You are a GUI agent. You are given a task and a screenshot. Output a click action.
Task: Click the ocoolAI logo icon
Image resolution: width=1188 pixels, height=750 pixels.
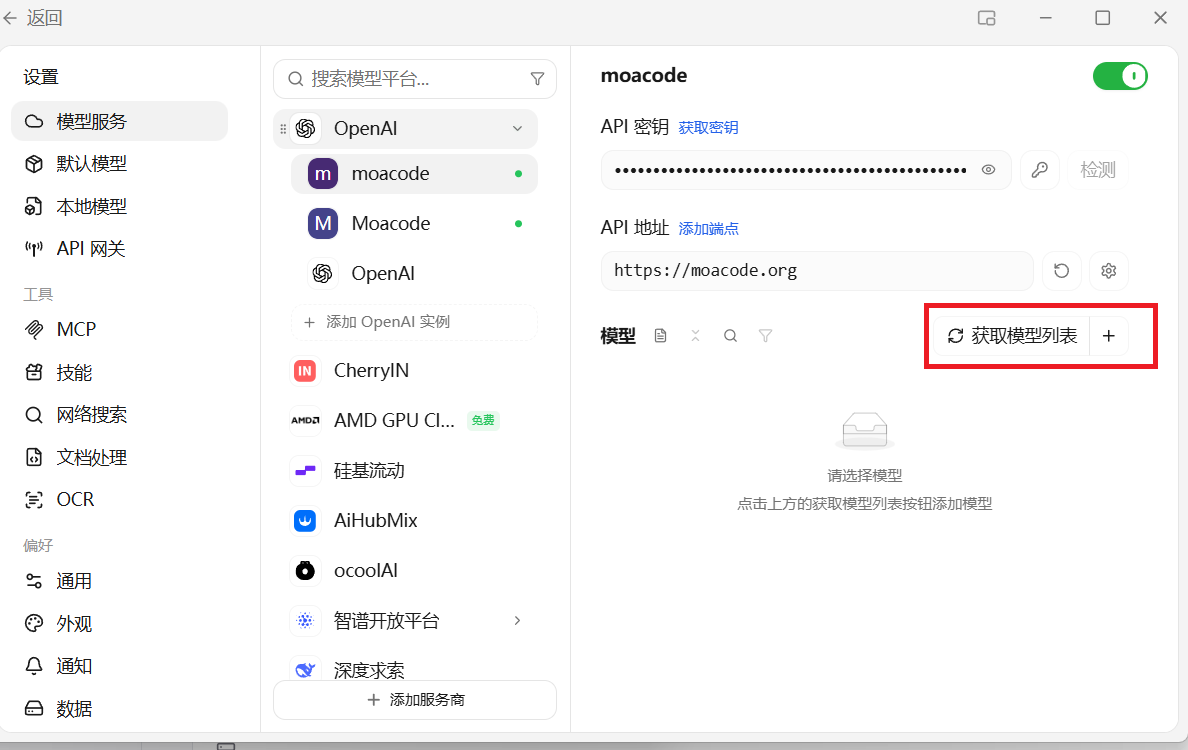pos(305,570)
